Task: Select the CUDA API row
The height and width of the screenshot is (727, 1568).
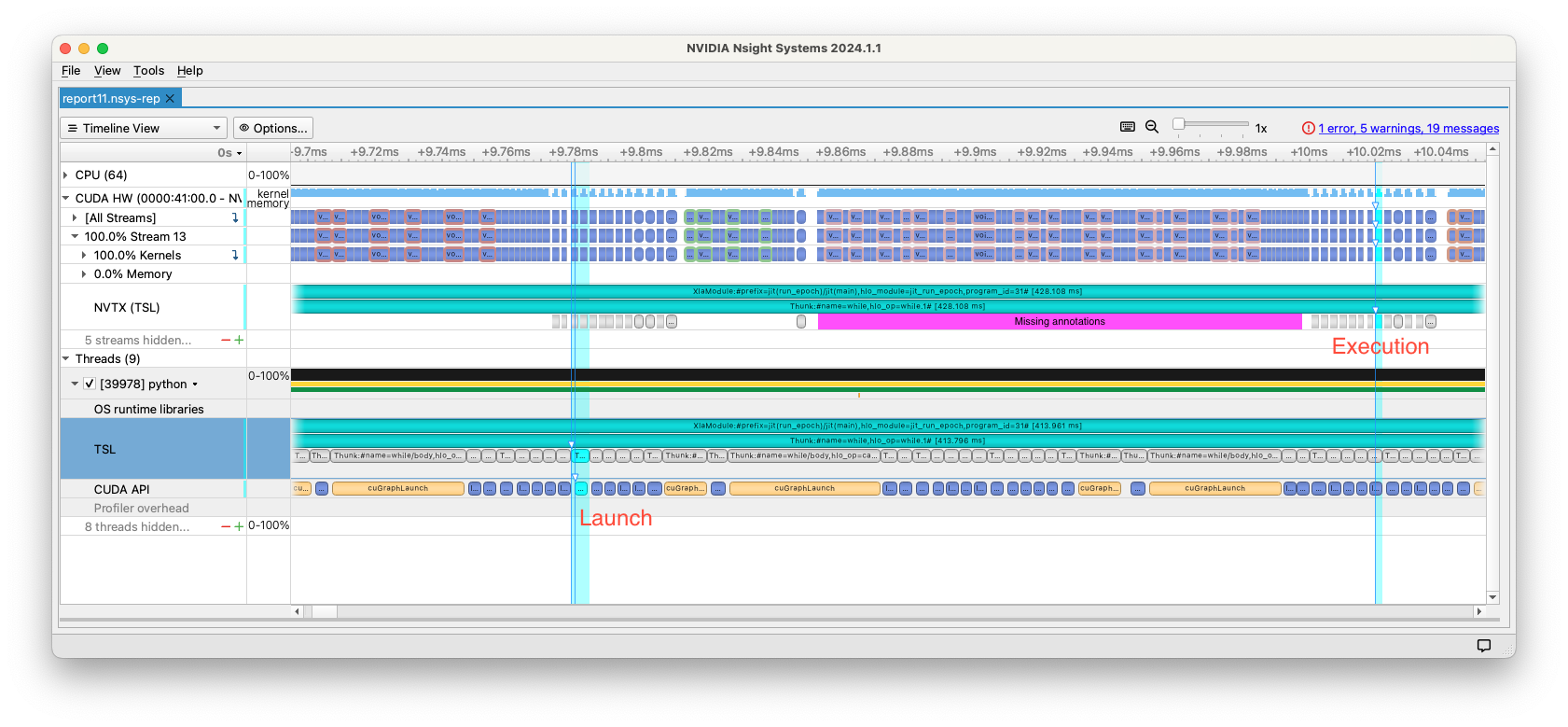Action: [152, 489]
